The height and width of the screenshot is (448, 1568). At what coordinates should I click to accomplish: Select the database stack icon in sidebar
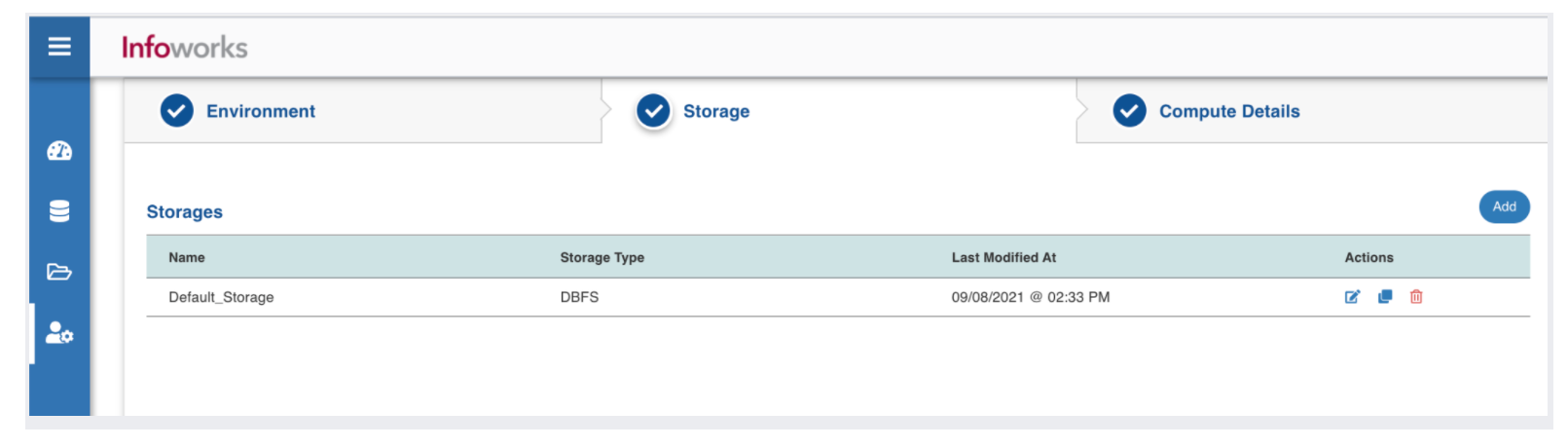59,211
